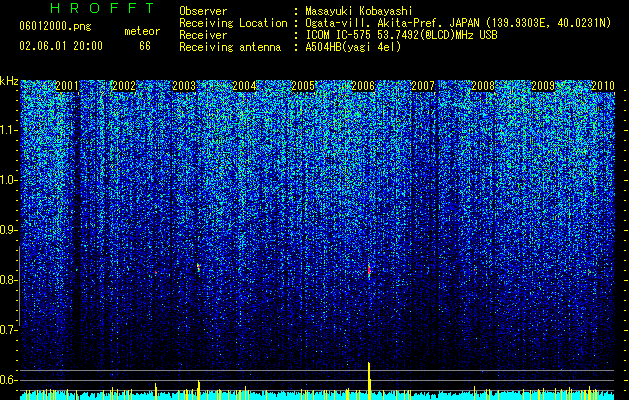The width and height of the screenshot is (629, 400).
Task: Click the date stamp 02.06.01 20:00
Action: click(61, 46)
